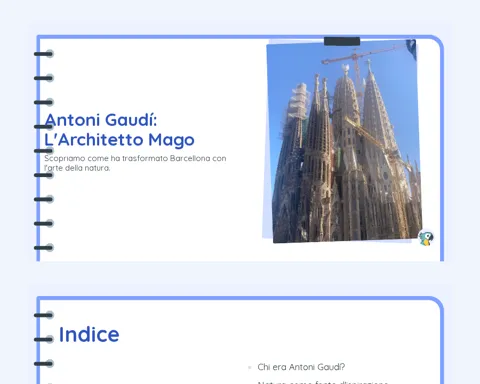The image size is (480, 384).
Task: Click the top binder ring on first slide
Action: coord(44,54)
